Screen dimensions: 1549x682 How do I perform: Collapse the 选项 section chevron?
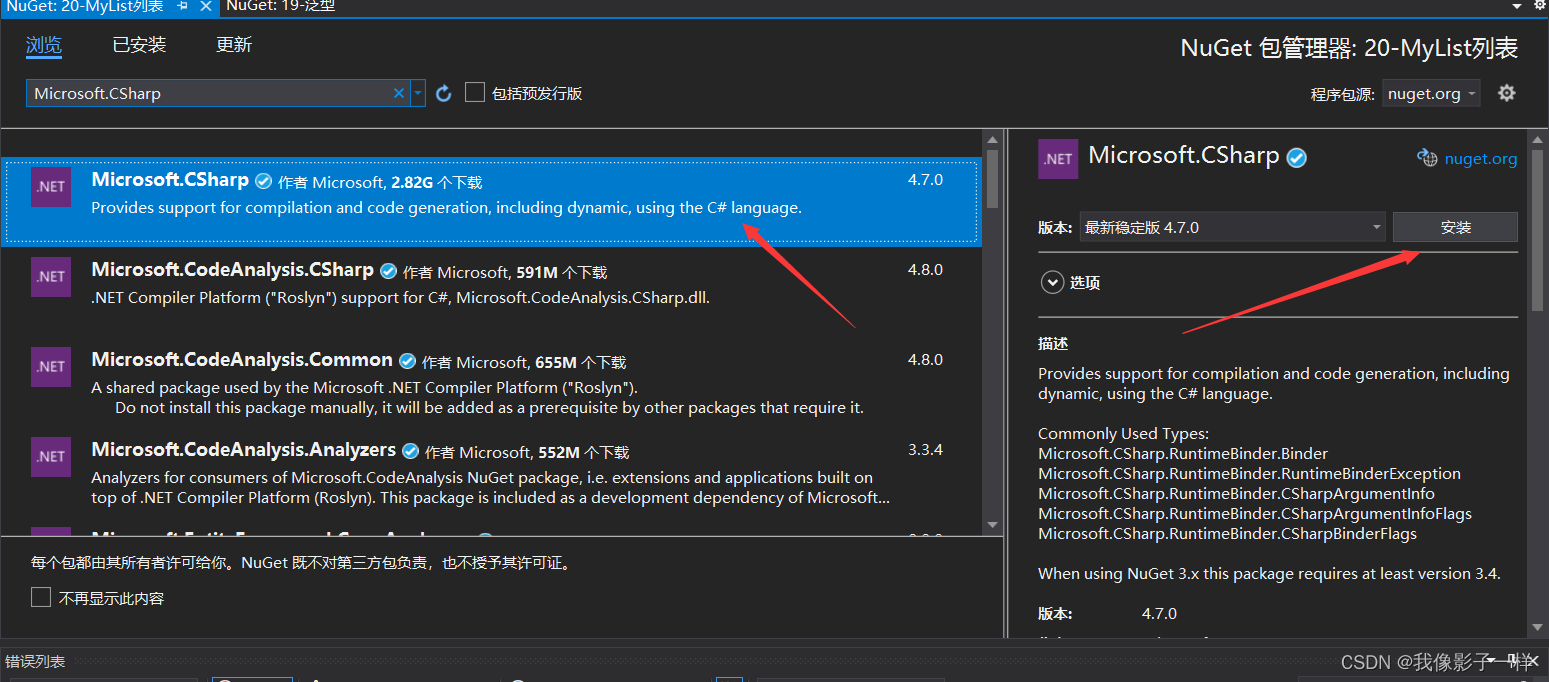[x=1052, y=282]
